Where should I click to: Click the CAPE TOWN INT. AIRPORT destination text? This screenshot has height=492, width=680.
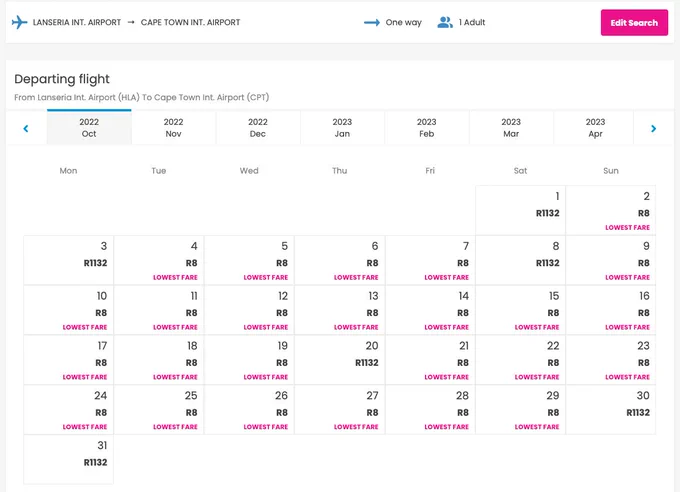190,22
